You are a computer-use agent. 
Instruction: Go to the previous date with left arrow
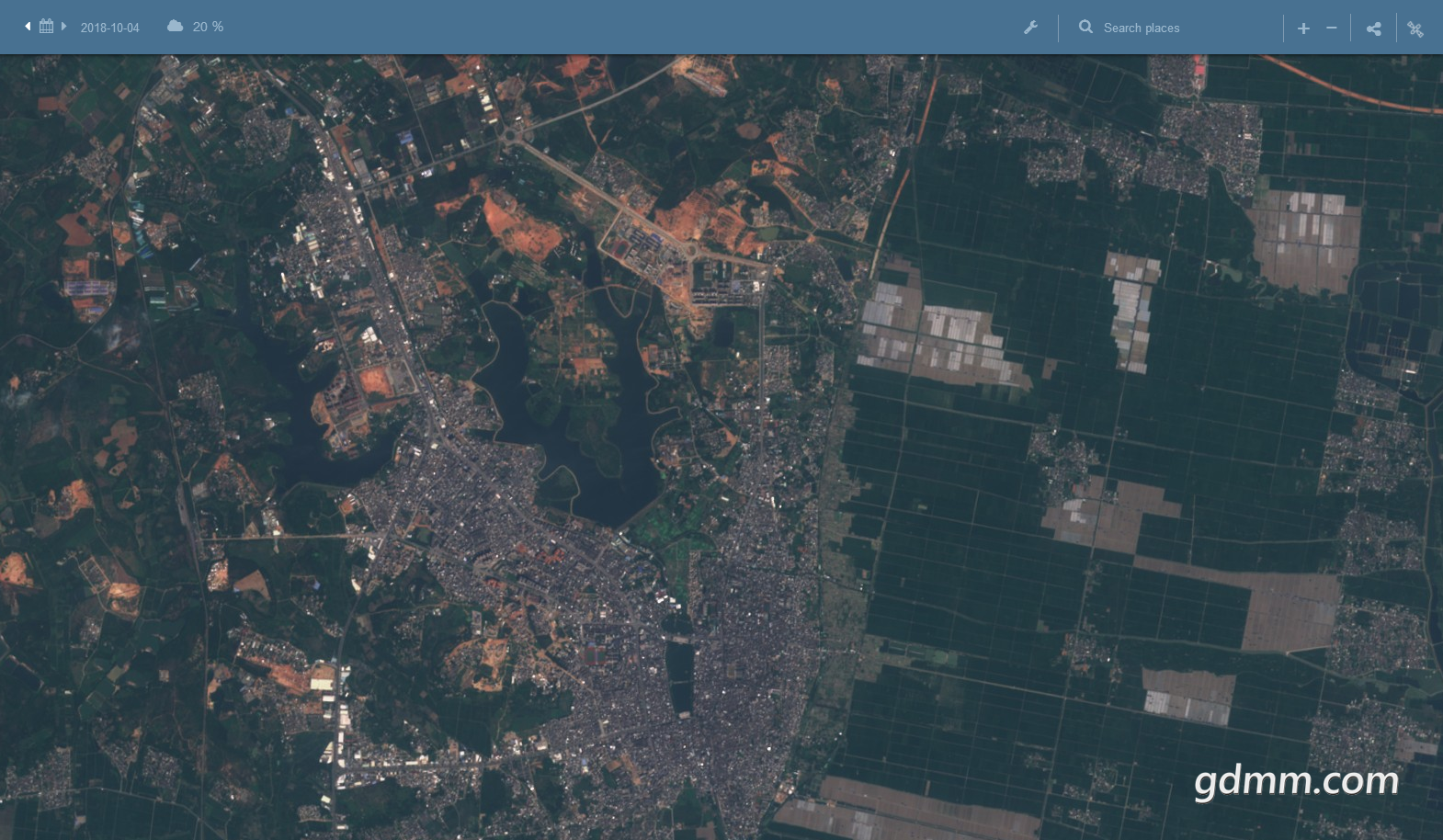coord(28,27)
